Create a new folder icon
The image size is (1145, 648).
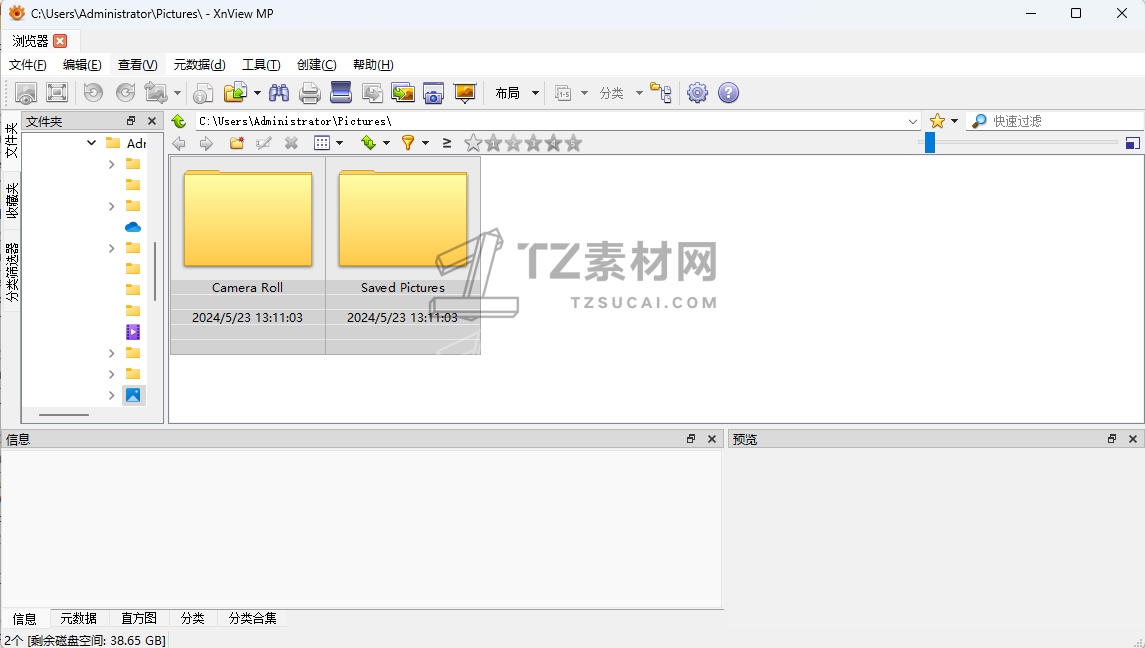click(237, 143)
